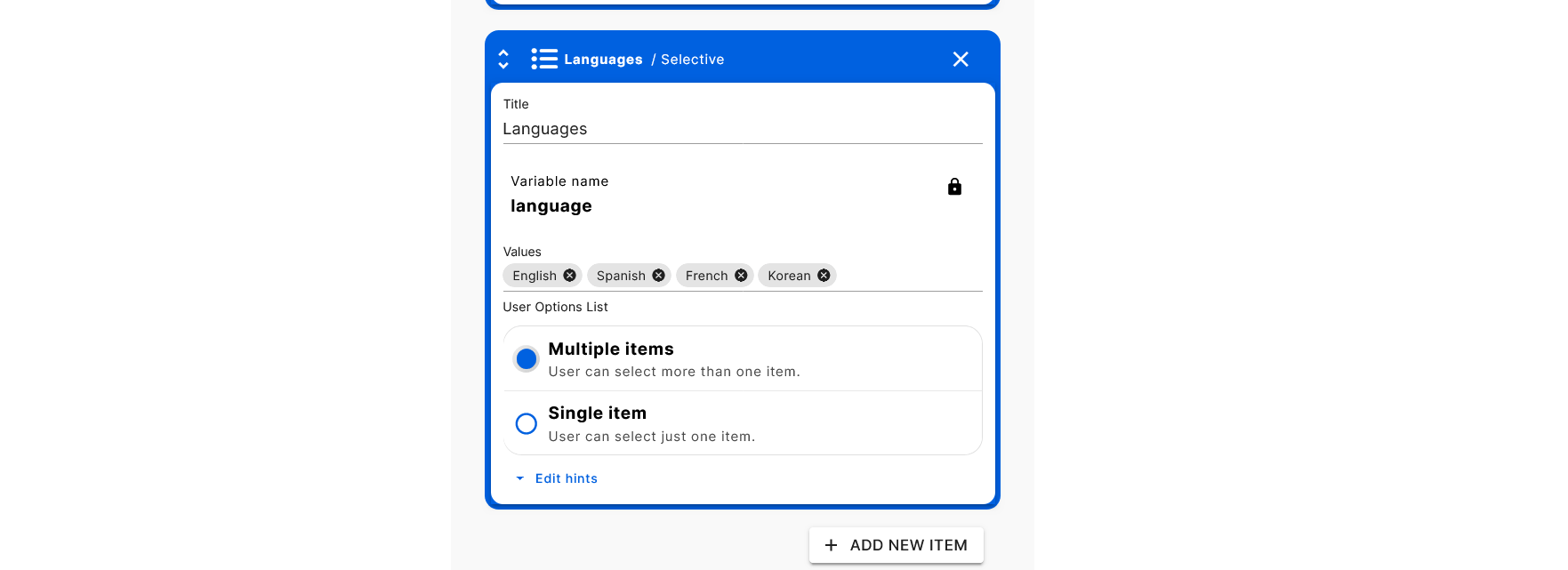Remove the English value chip
This screenshot has width=1568, height=570.
[569, 276]
